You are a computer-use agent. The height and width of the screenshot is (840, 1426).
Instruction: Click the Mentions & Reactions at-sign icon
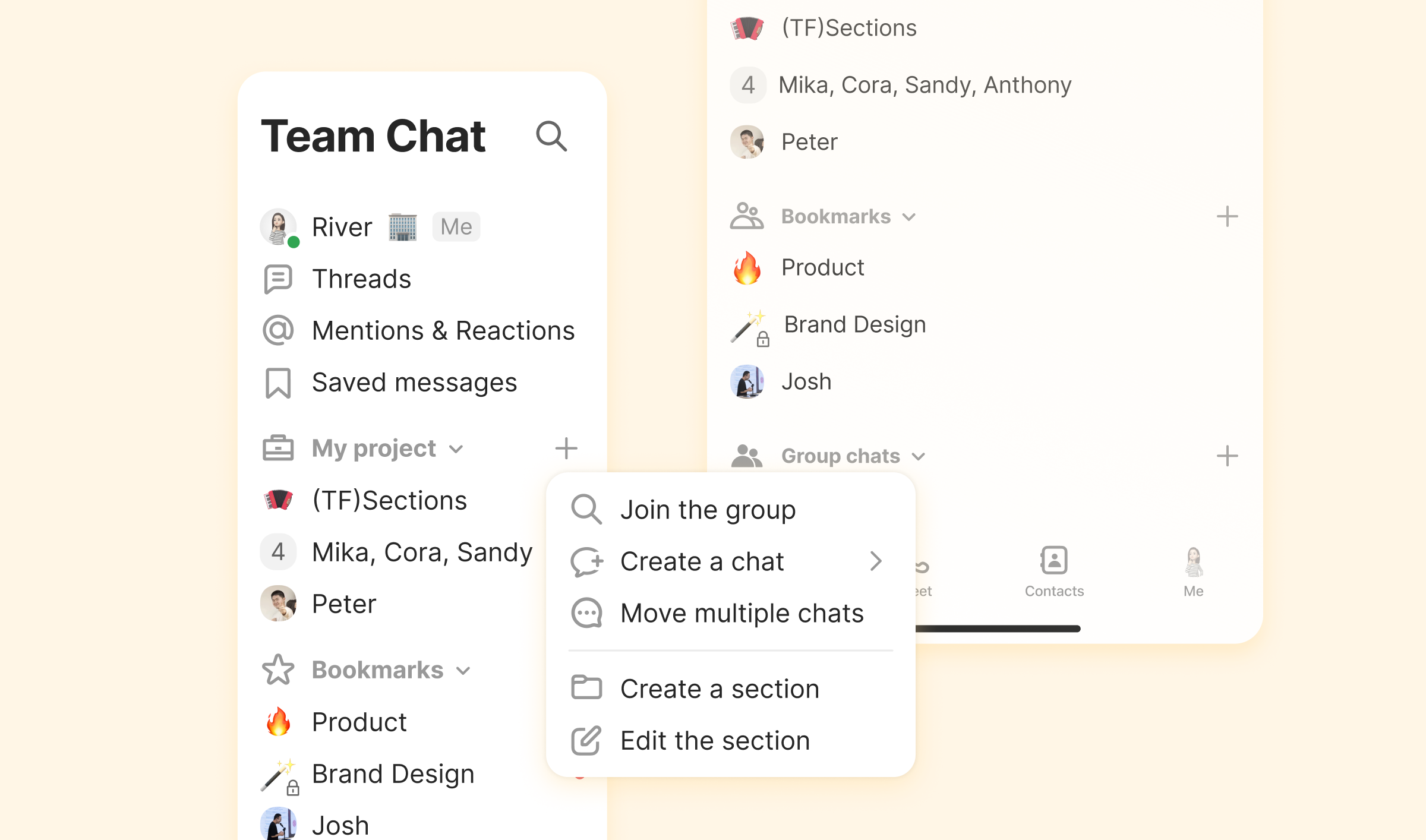click(x=277, y=331)
